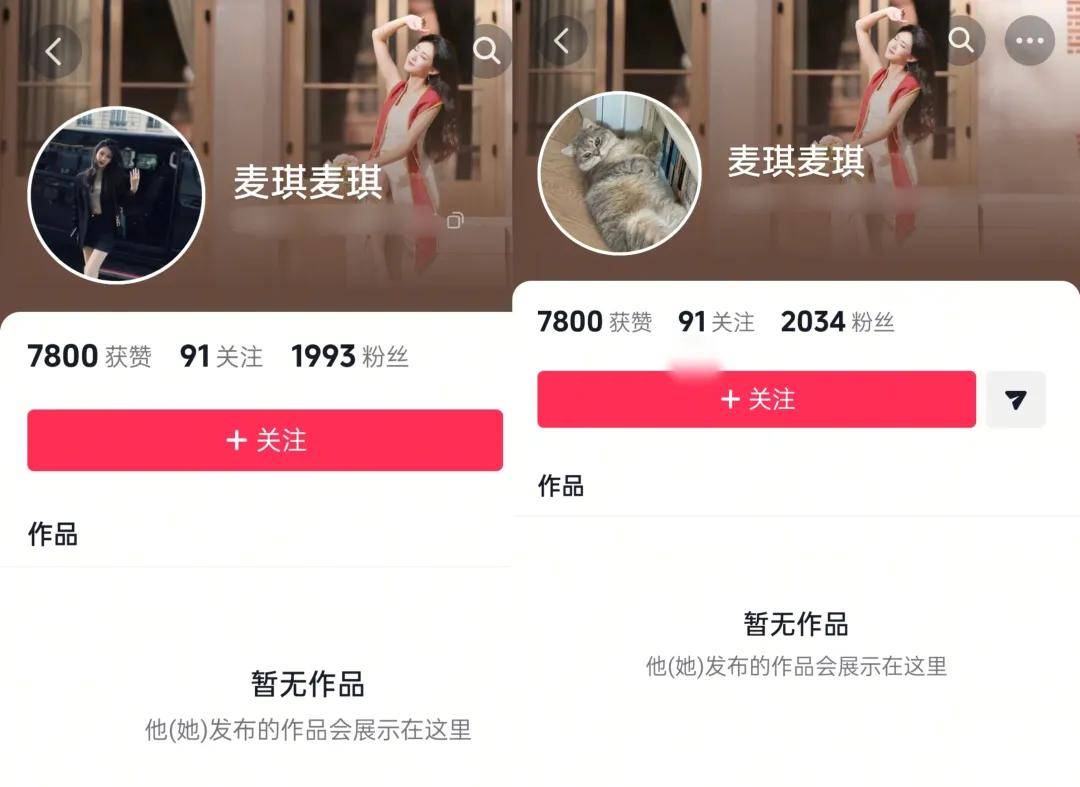The image size is (1080, 787).
Task: Open cat avatar profile picture
Action: pos(620,173)
